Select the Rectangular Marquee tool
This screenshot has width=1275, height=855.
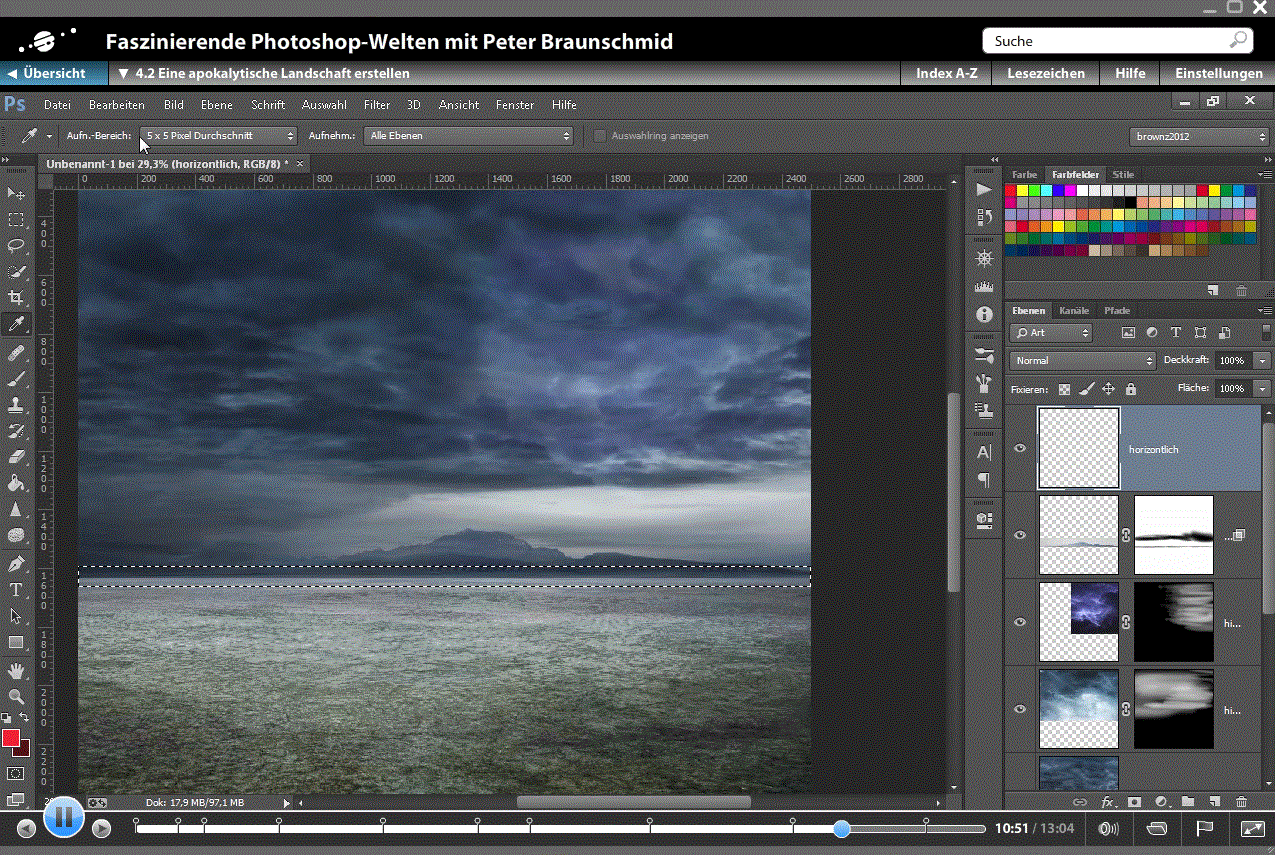click(x=16, y=219)
